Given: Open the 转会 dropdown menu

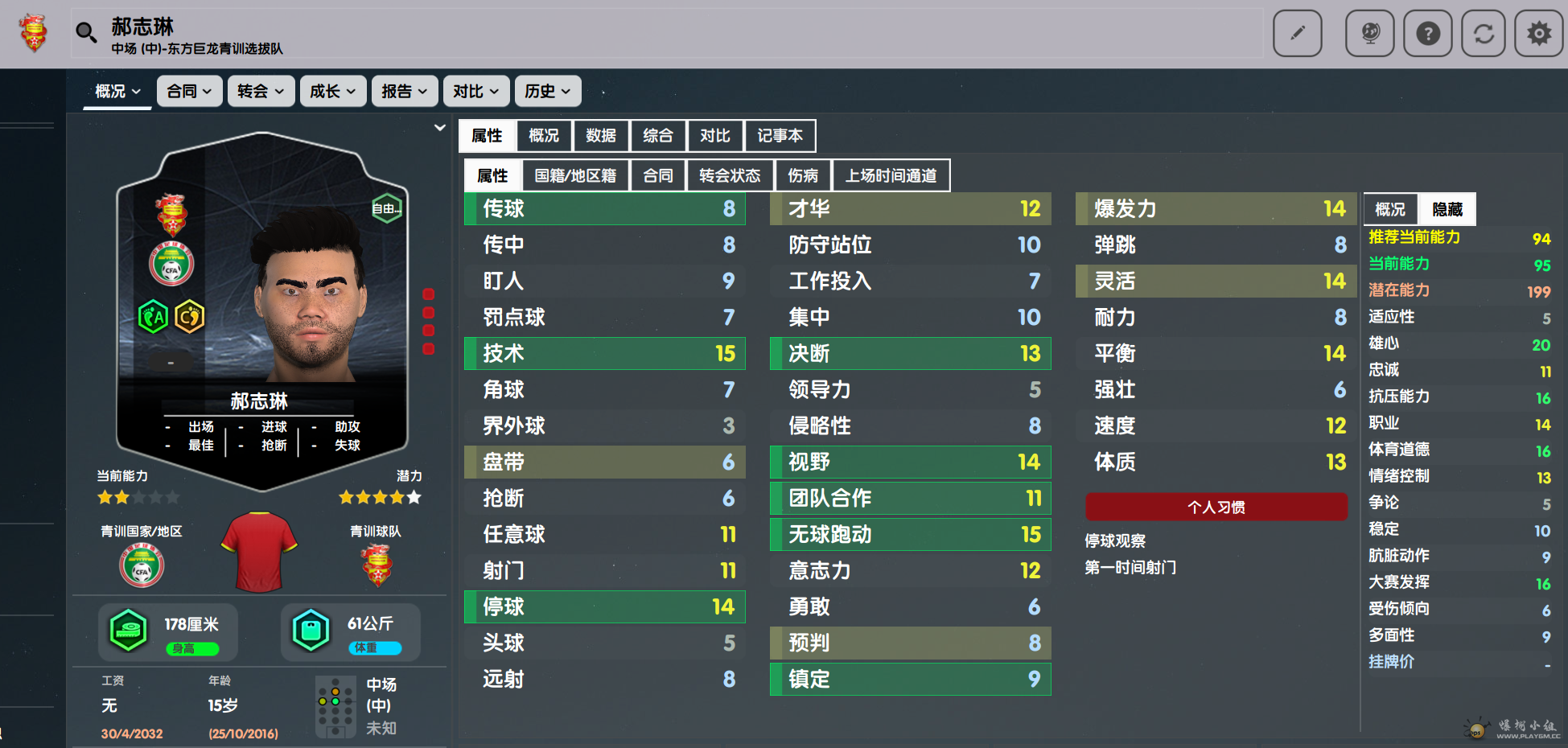Looking at the screenshot, I should click(261, 92).
